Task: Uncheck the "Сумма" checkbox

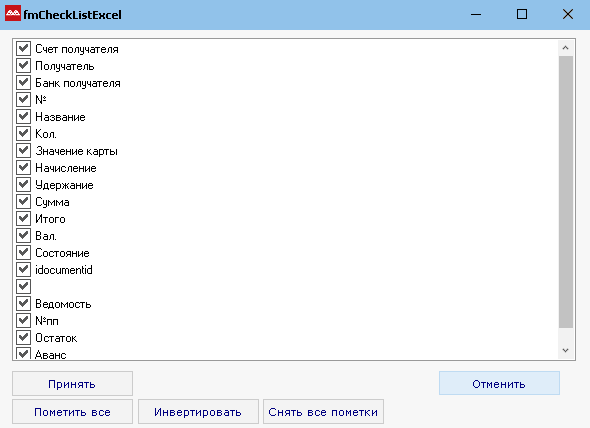Action: 23,201
